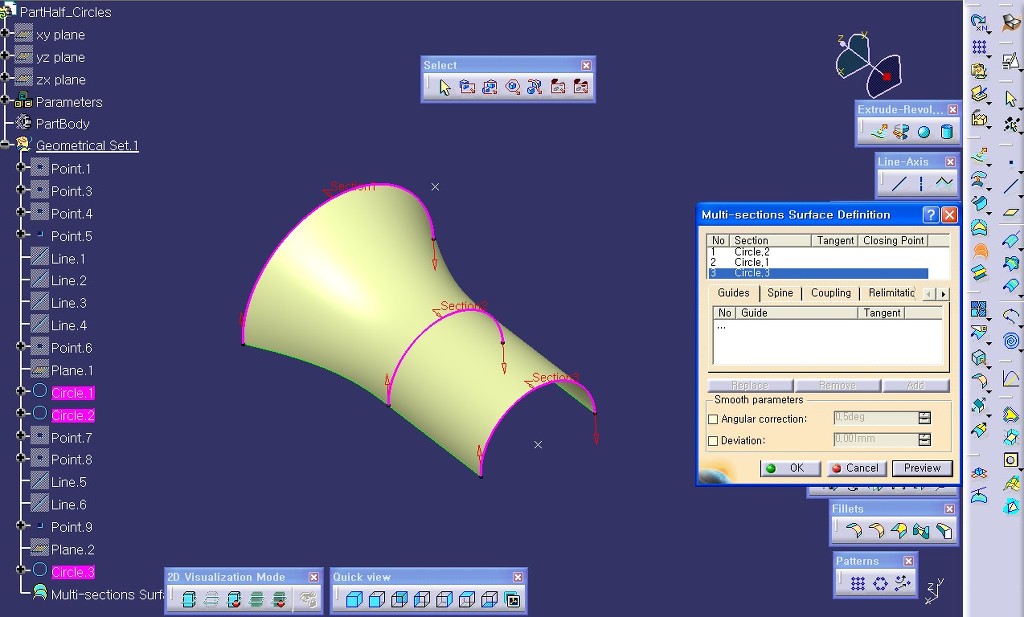The width and height of the screenshot is (1024, 617).
Task: Choose the Polyline tool in Line-Axis toolbar
Action: (944, 183)
